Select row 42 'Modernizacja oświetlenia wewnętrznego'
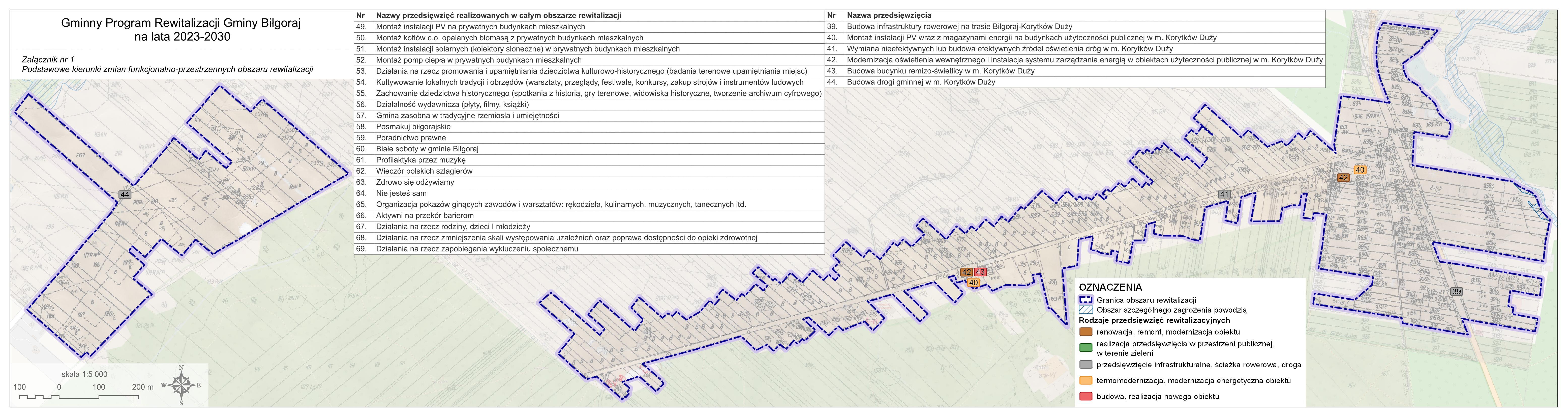This screenshot has width=1568, height=417. coord(1075,60)
